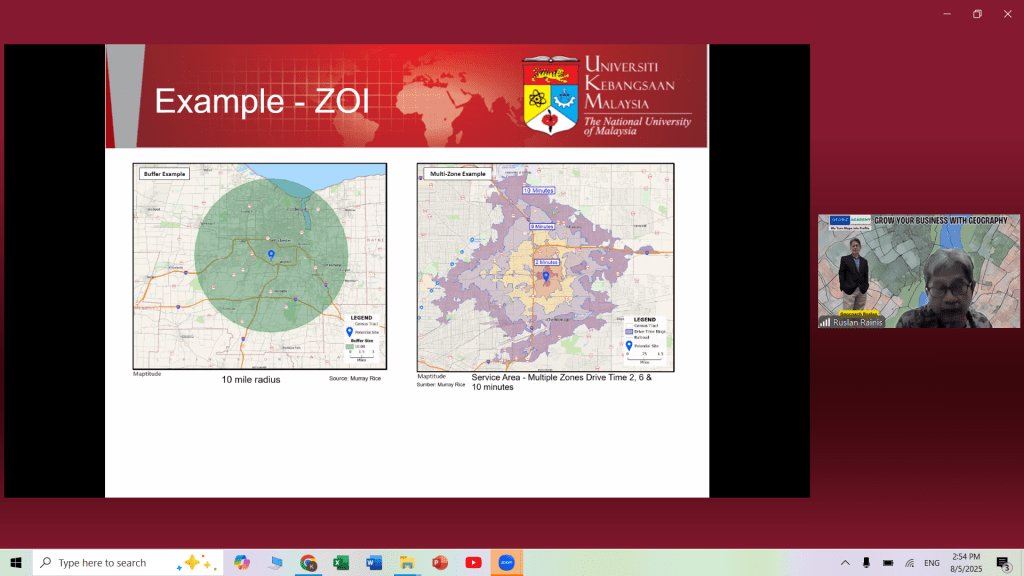The height and width of the screenshot is (576, 1024).
Task: Open the clock and date flyout
Action: (967, 562)
